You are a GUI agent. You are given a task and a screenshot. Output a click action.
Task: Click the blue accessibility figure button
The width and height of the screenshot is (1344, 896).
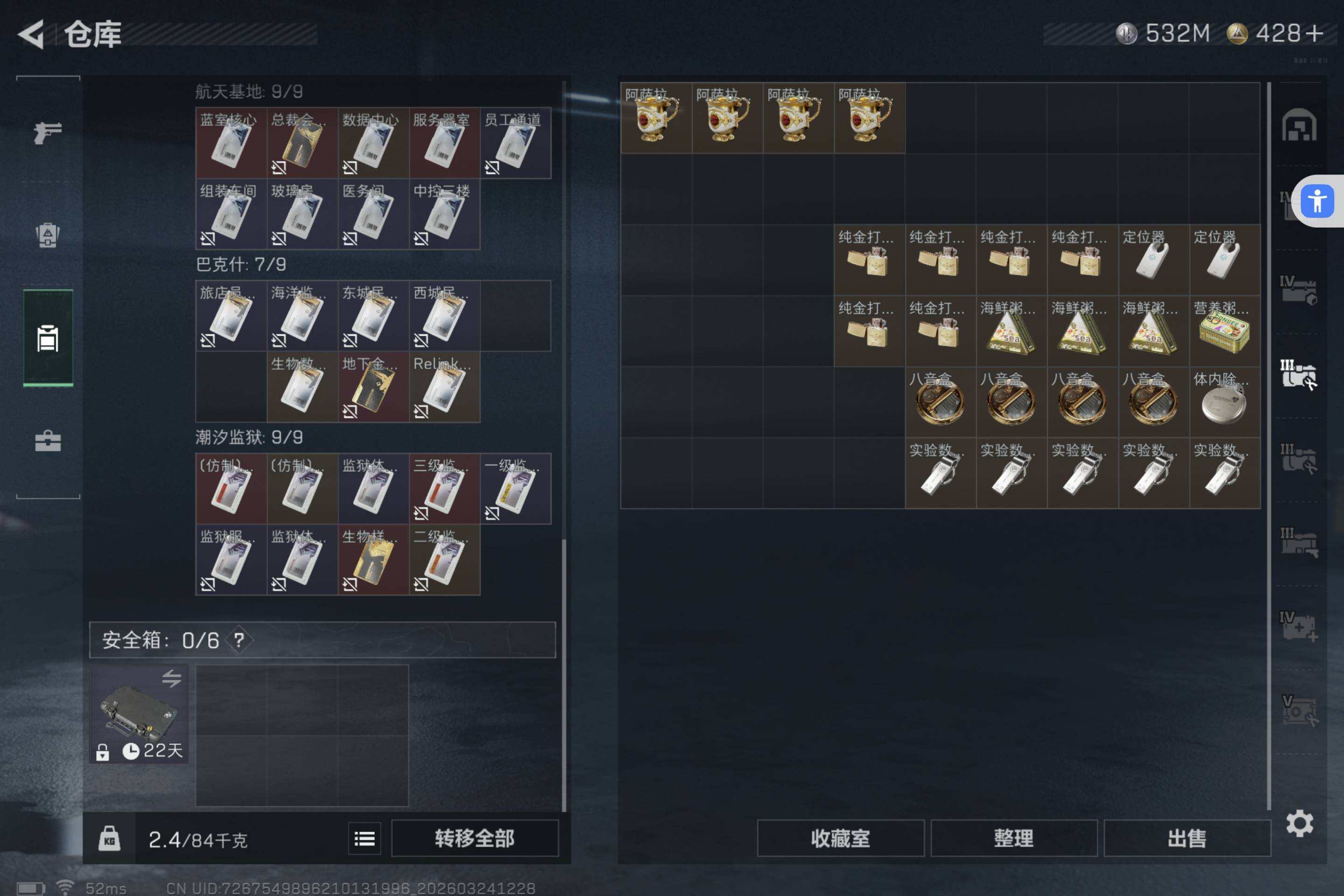point(1317,201)
